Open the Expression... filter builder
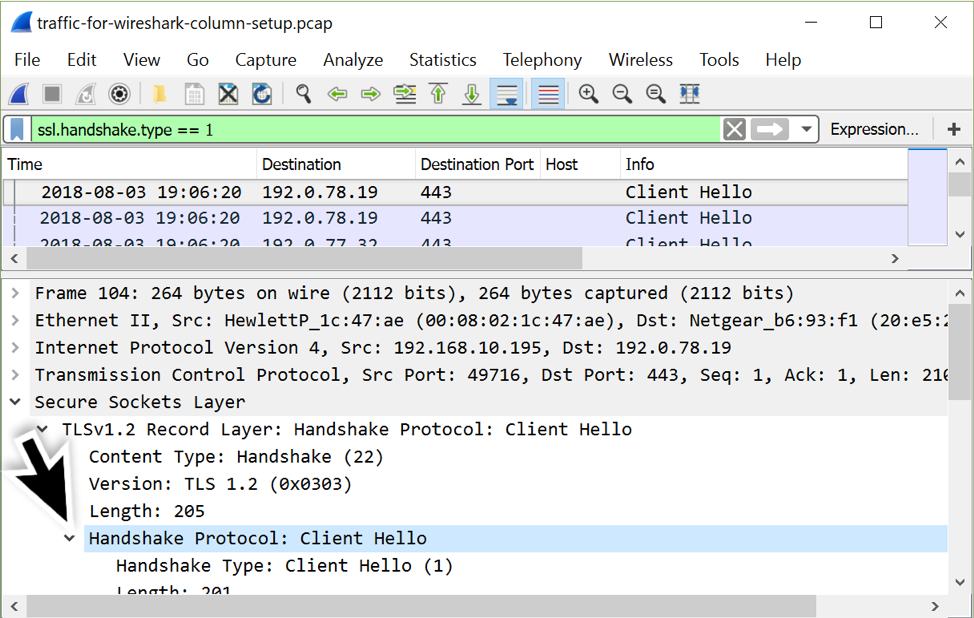The image size is (974, 618). [874, 129]
